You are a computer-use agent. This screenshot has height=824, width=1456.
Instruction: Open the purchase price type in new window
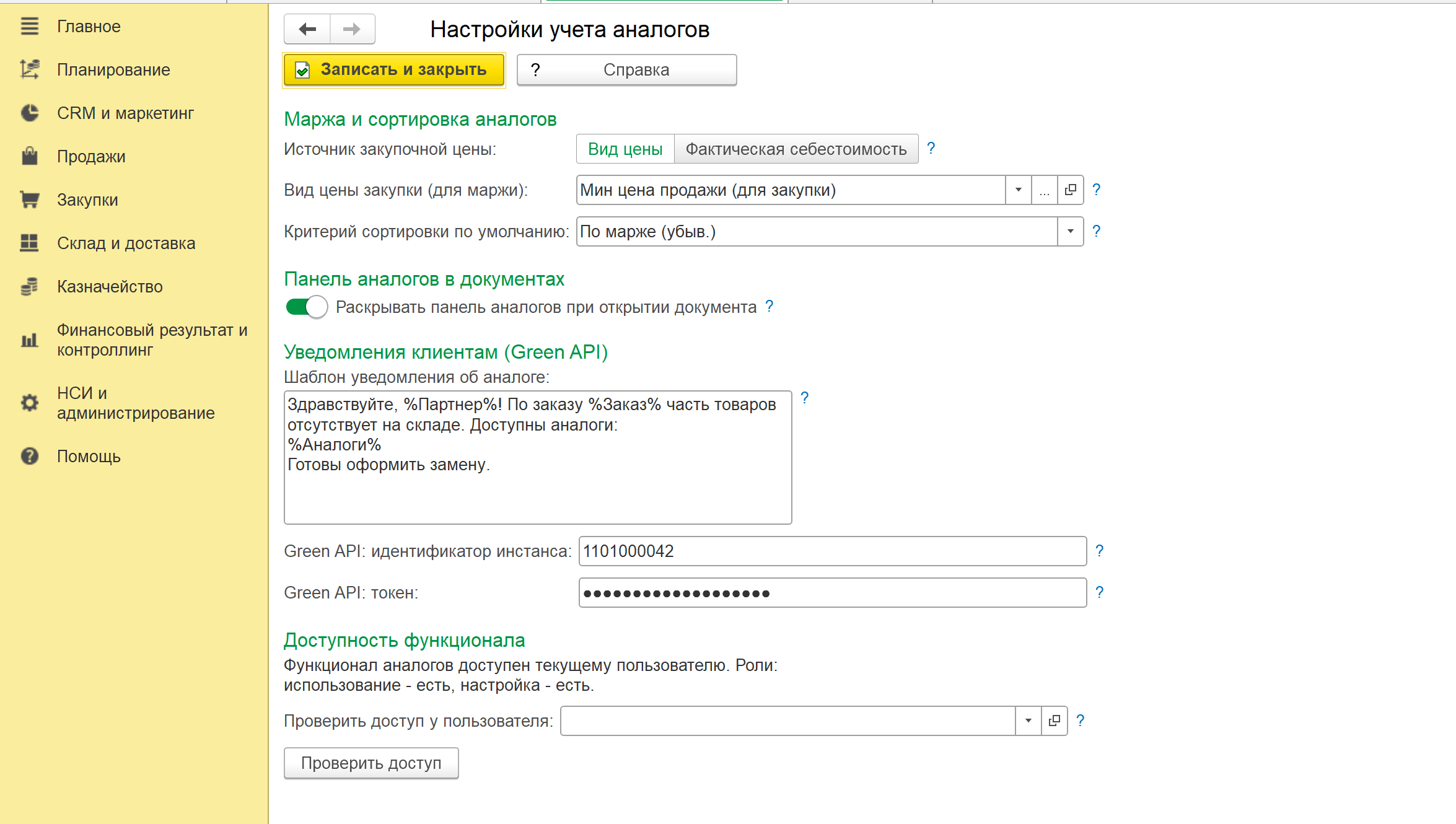click(1071, 190)
